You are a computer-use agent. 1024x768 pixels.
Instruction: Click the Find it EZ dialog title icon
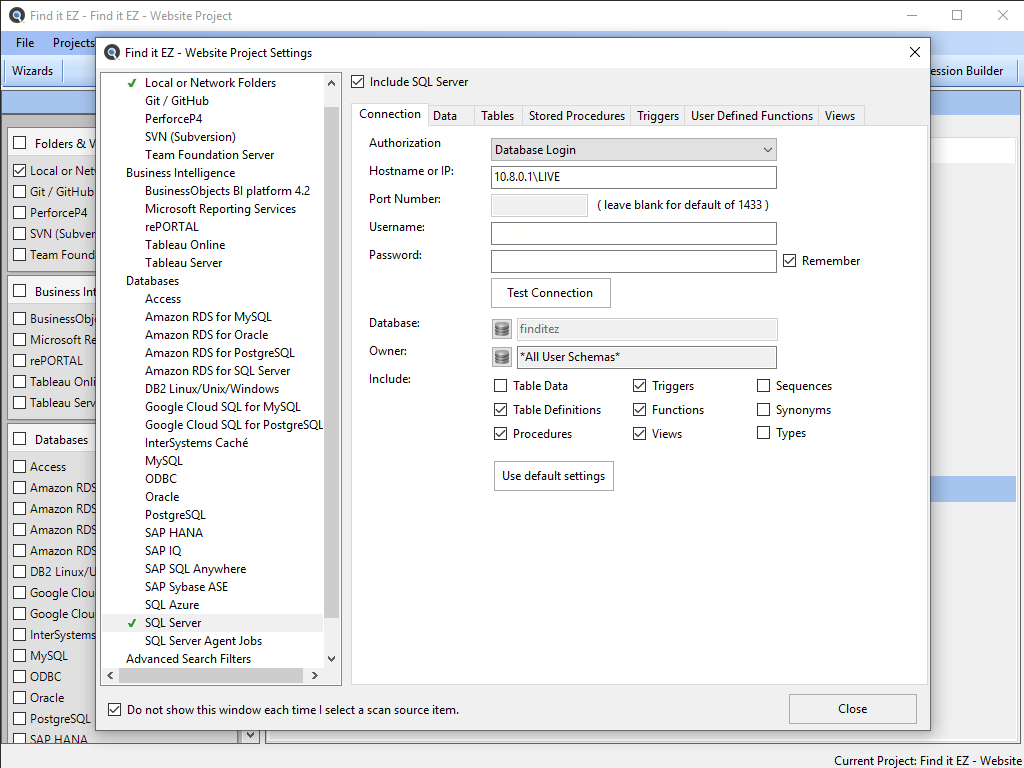point(112,53)
